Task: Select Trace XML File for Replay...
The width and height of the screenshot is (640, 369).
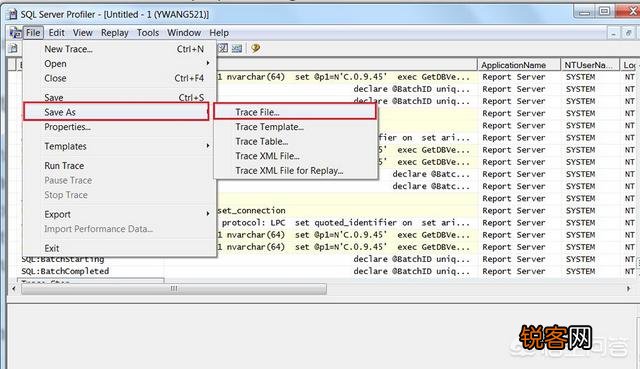Action: point(296,171)
